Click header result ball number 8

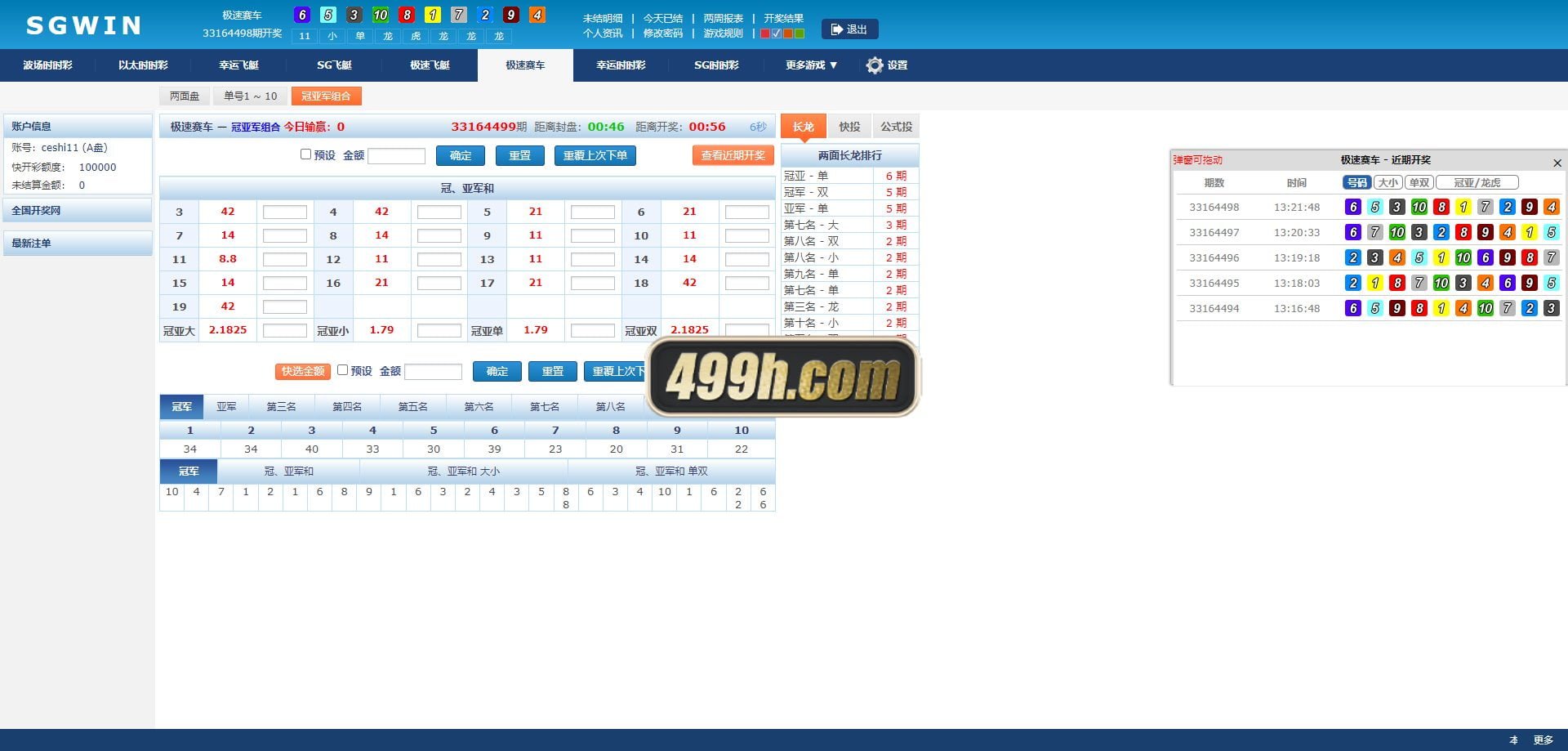click(x=407, y=15)
